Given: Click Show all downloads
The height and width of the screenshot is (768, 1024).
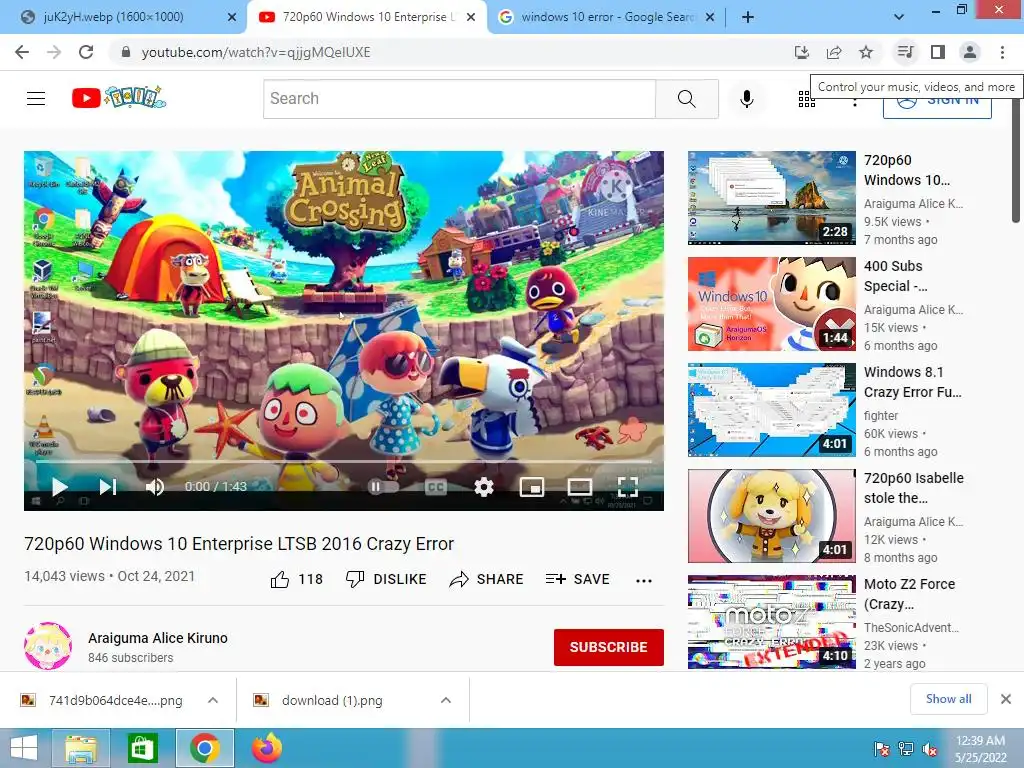Looking at the screenshot, I should pyautogui.click(x=948, y=699).
